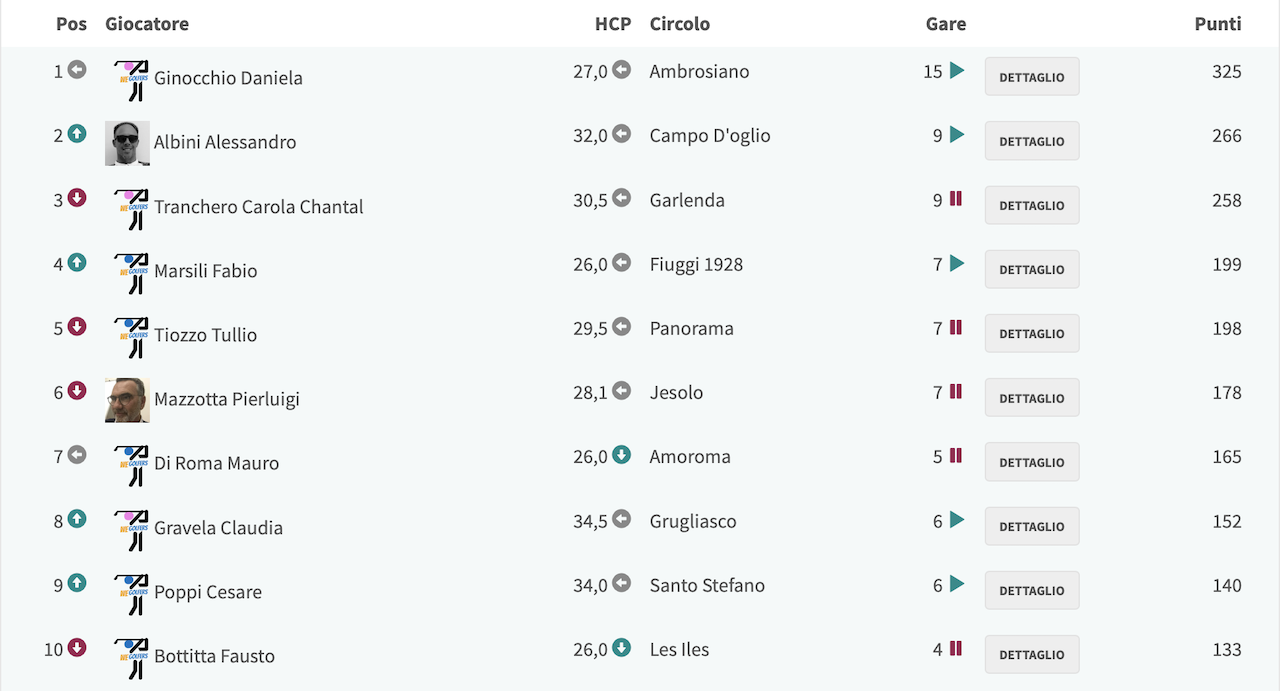
Task: Click green play triangle next to Ginocchio's 15 gare
Action: 957,70
